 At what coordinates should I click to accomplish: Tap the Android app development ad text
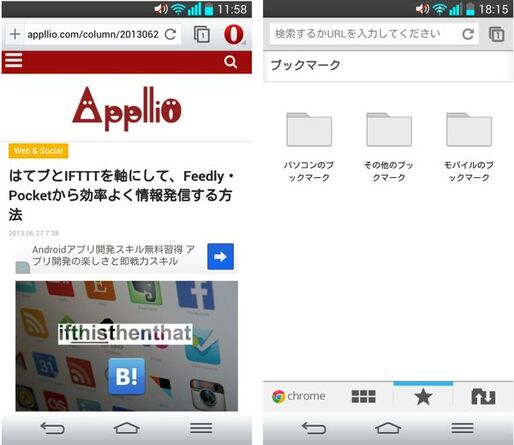point(113,255)
